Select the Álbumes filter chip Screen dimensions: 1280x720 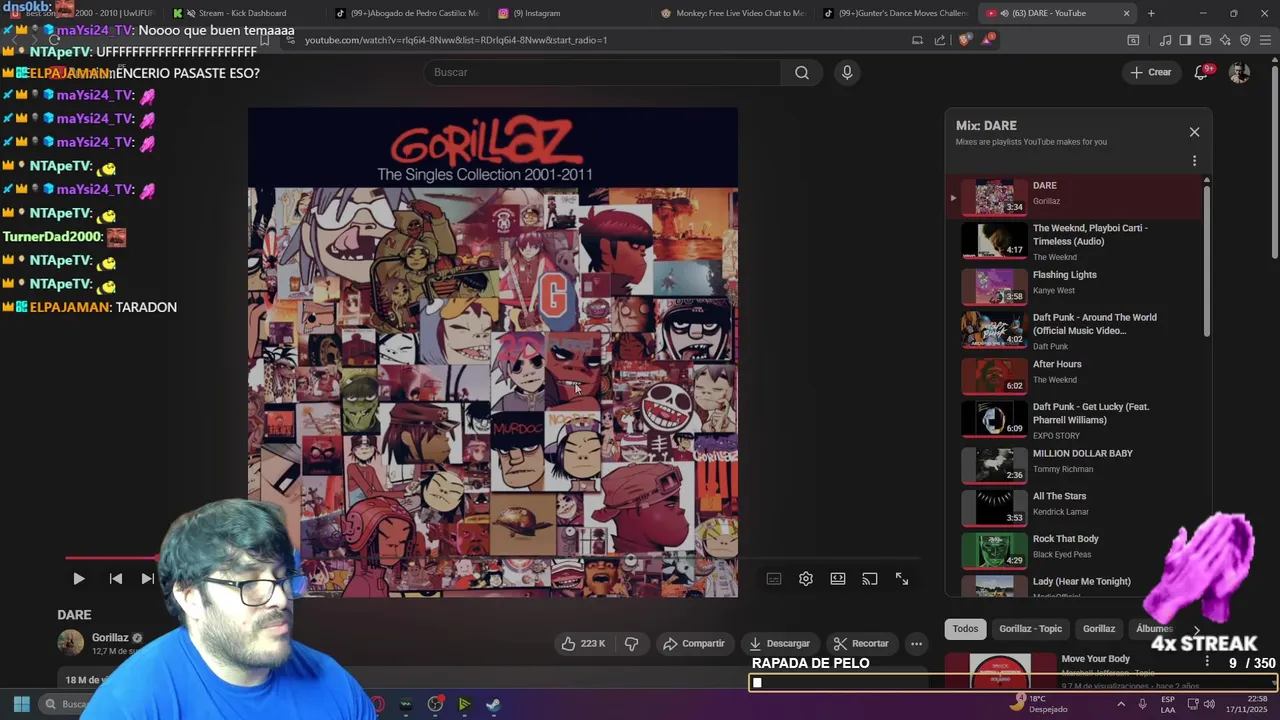1154,629
